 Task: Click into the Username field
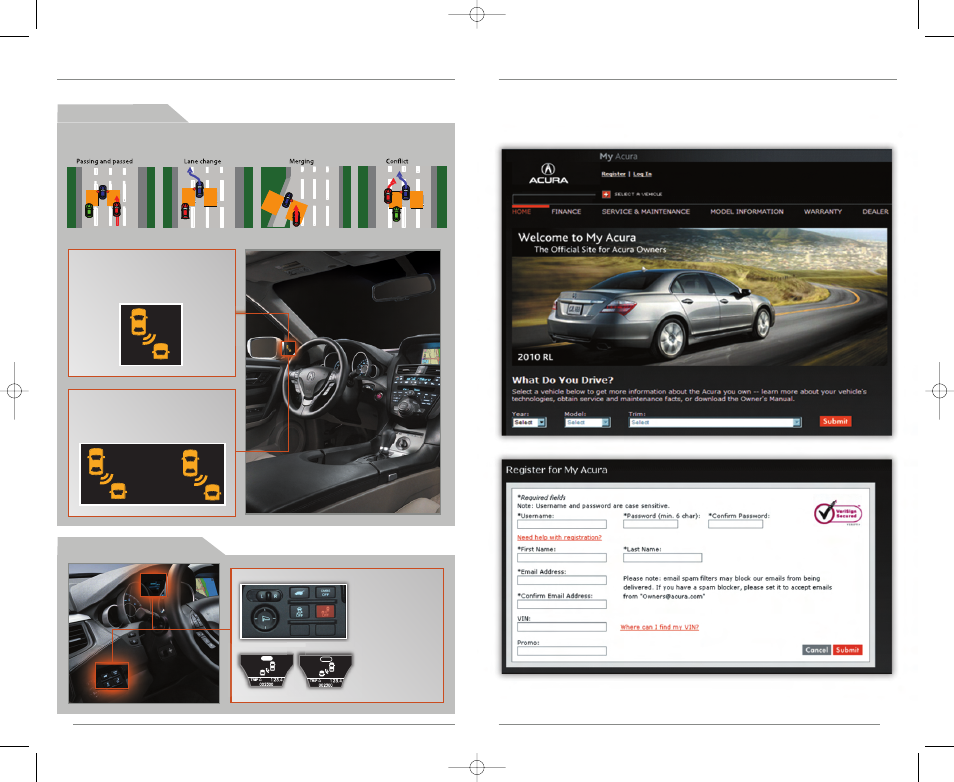pos(562,524)
